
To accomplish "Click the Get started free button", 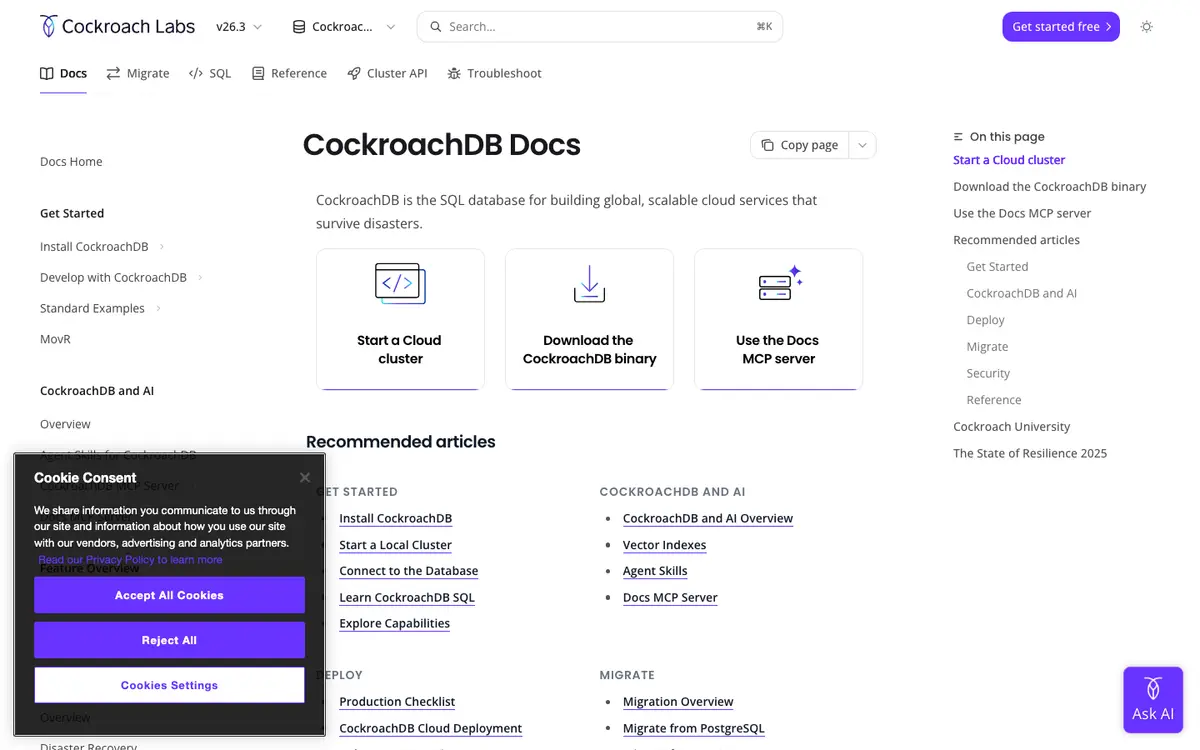I will 1061,27.
